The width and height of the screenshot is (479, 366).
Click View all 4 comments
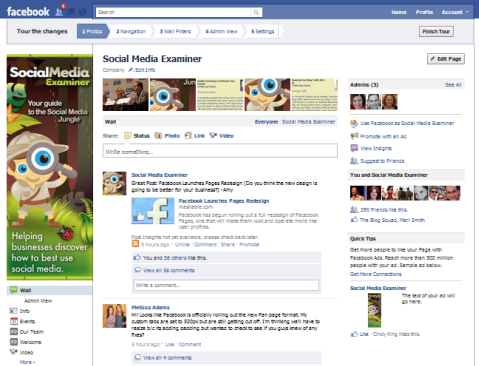167,358
